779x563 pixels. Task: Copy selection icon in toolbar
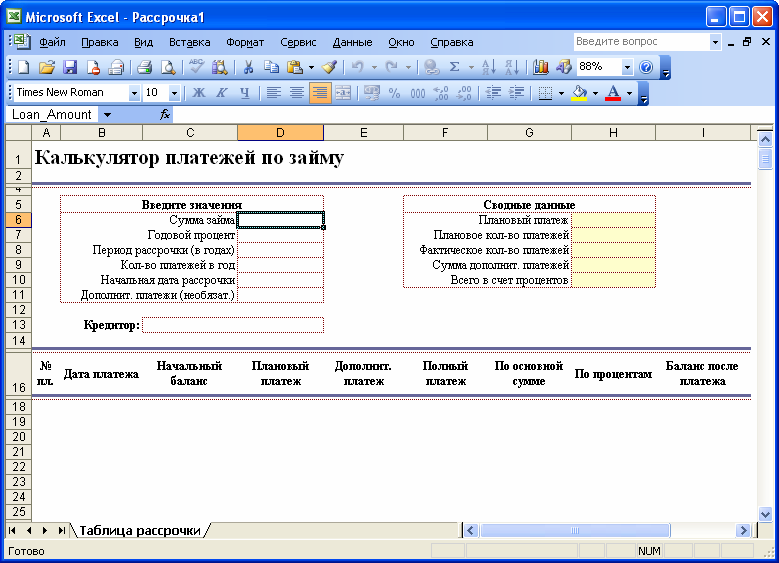click(x=271, y=67)
